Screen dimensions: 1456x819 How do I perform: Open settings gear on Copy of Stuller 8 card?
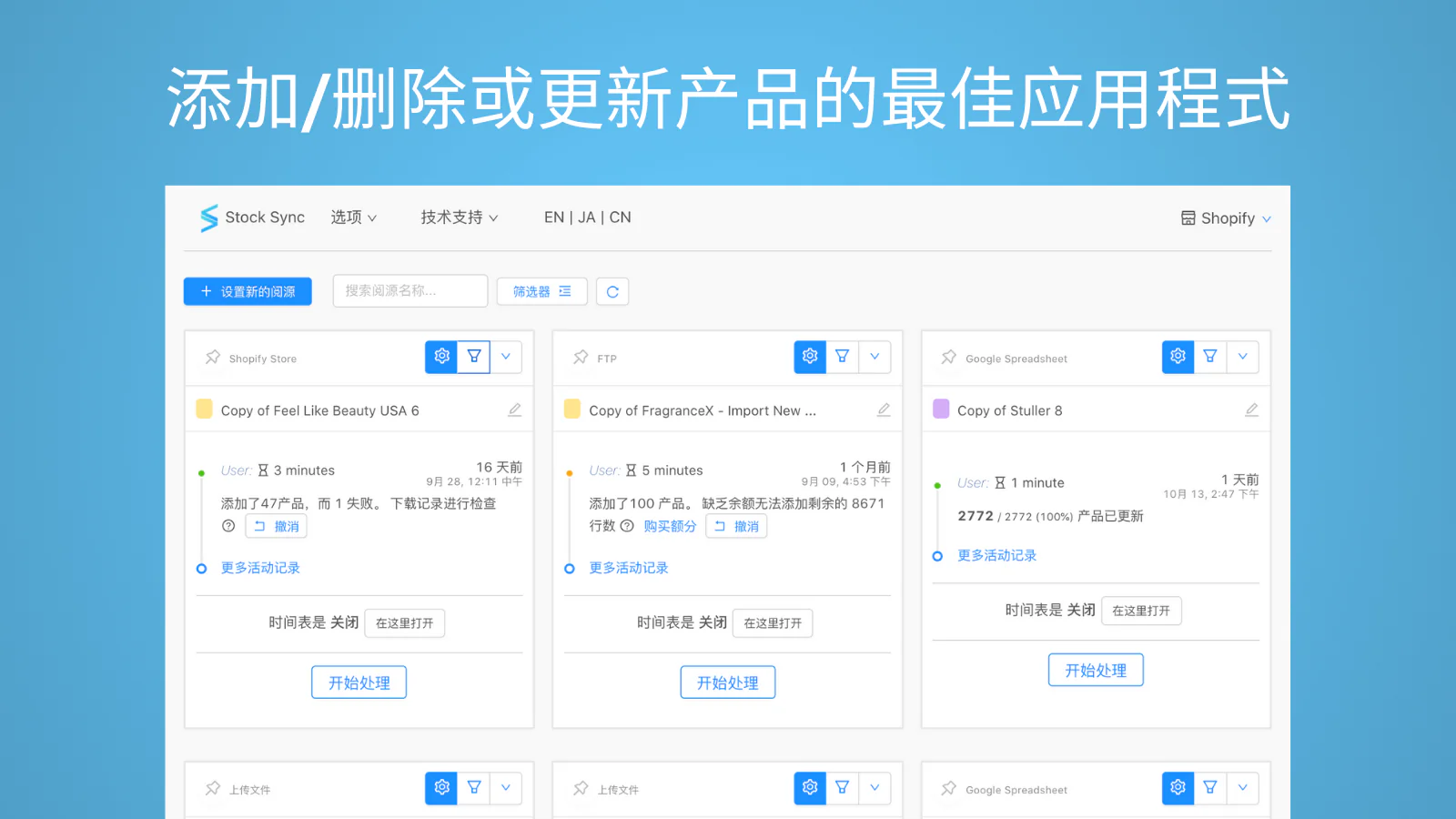coord(1178,357)
